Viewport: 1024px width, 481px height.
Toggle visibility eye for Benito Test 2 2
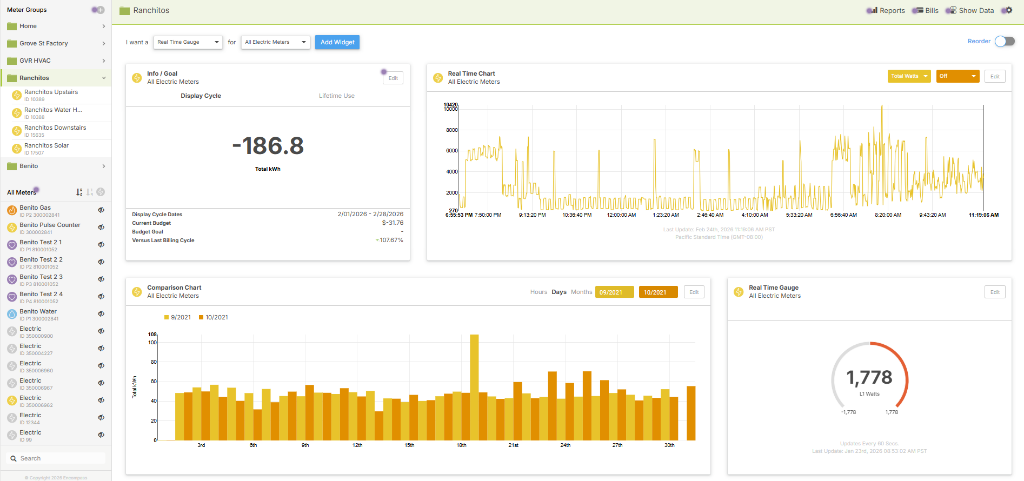pos(101,262)
